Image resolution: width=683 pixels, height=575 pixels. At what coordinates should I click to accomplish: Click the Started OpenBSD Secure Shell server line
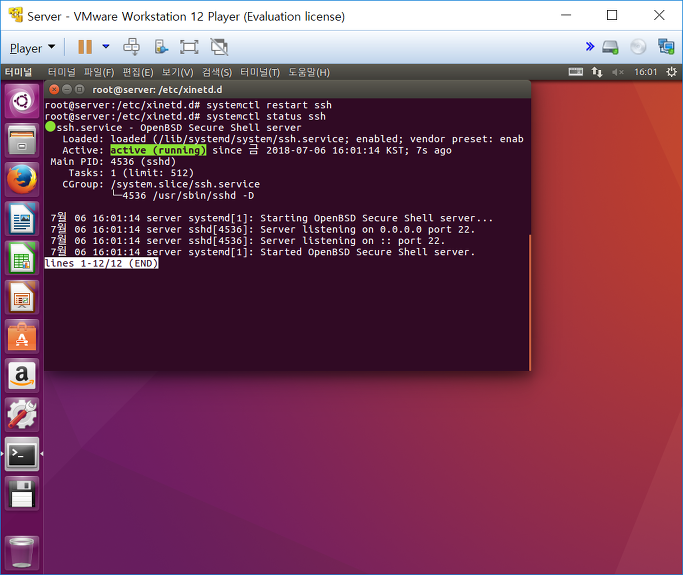263,252
